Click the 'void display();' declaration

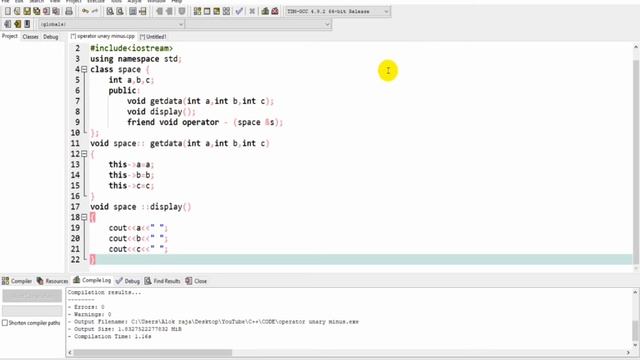coord(161,111)
